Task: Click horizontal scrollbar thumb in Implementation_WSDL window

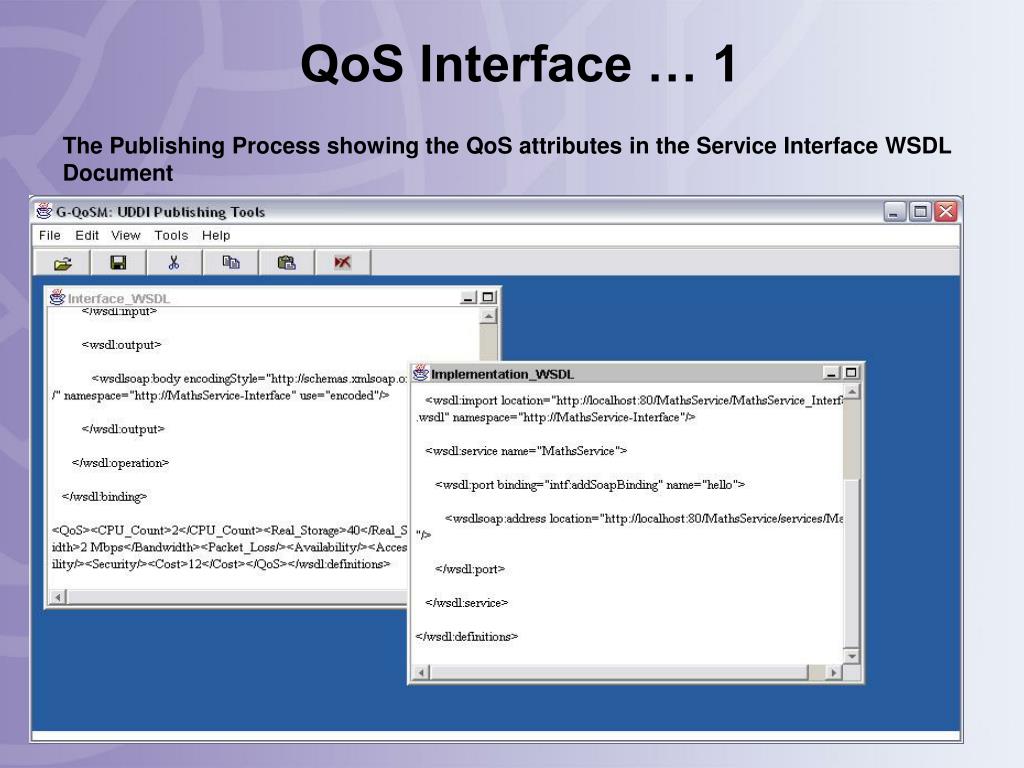Action: [619, 672]
